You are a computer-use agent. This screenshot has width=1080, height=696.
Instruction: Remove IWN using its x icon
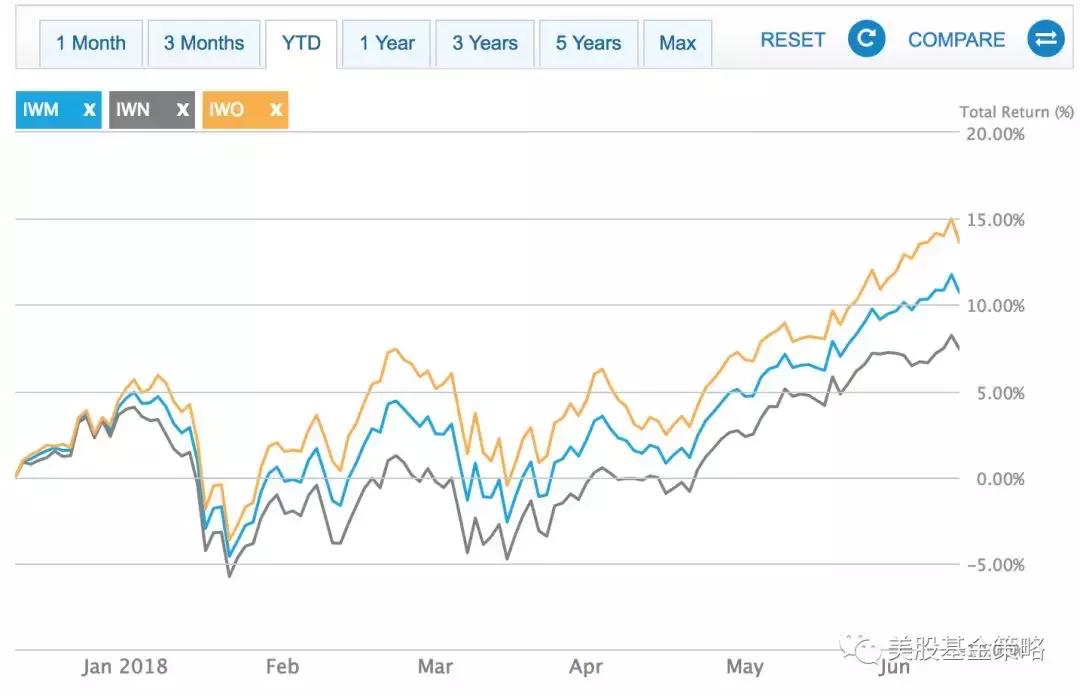point(181,110)
